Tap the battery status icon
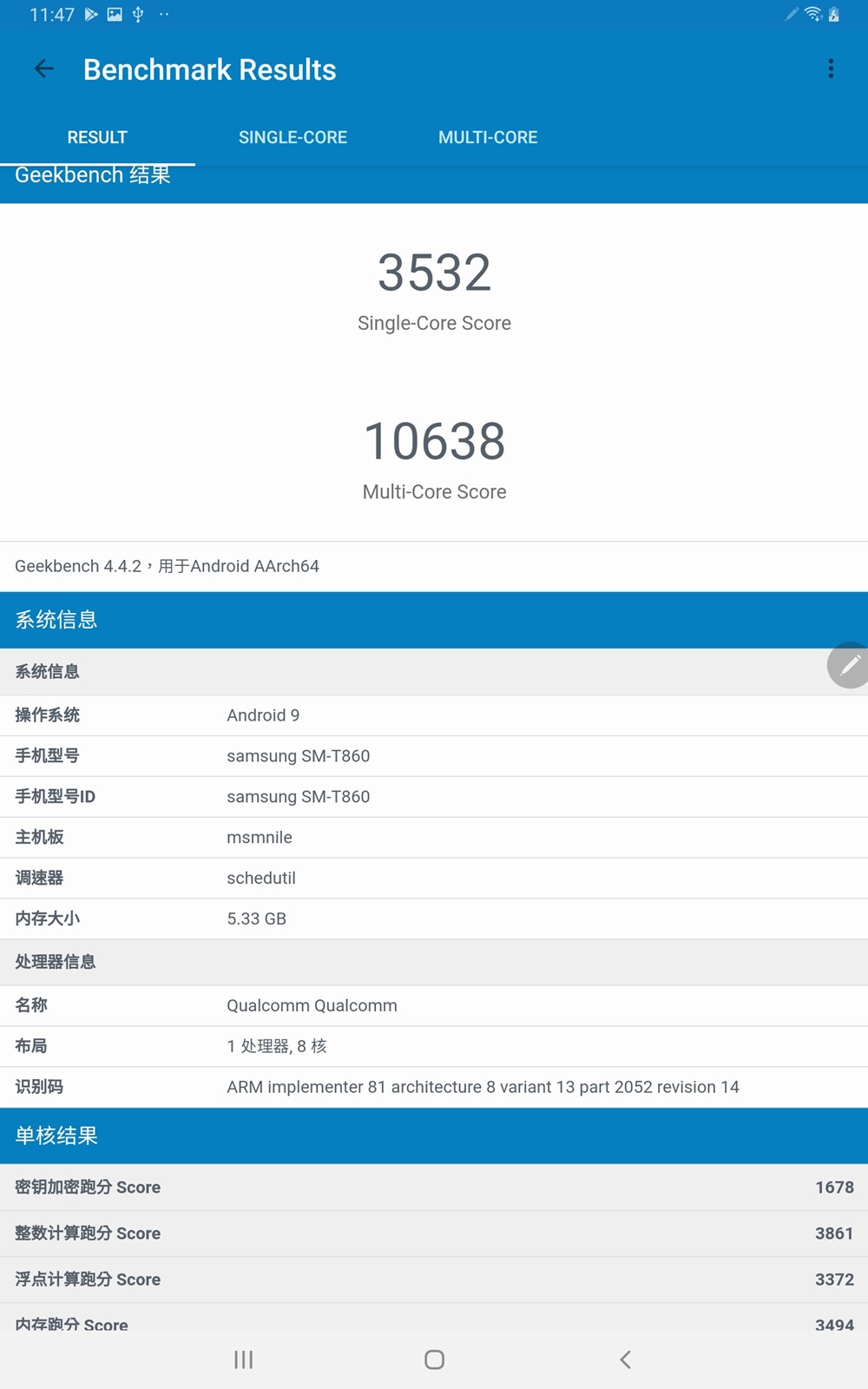Screen dimensions: 868x1389 tap(834, 14)
